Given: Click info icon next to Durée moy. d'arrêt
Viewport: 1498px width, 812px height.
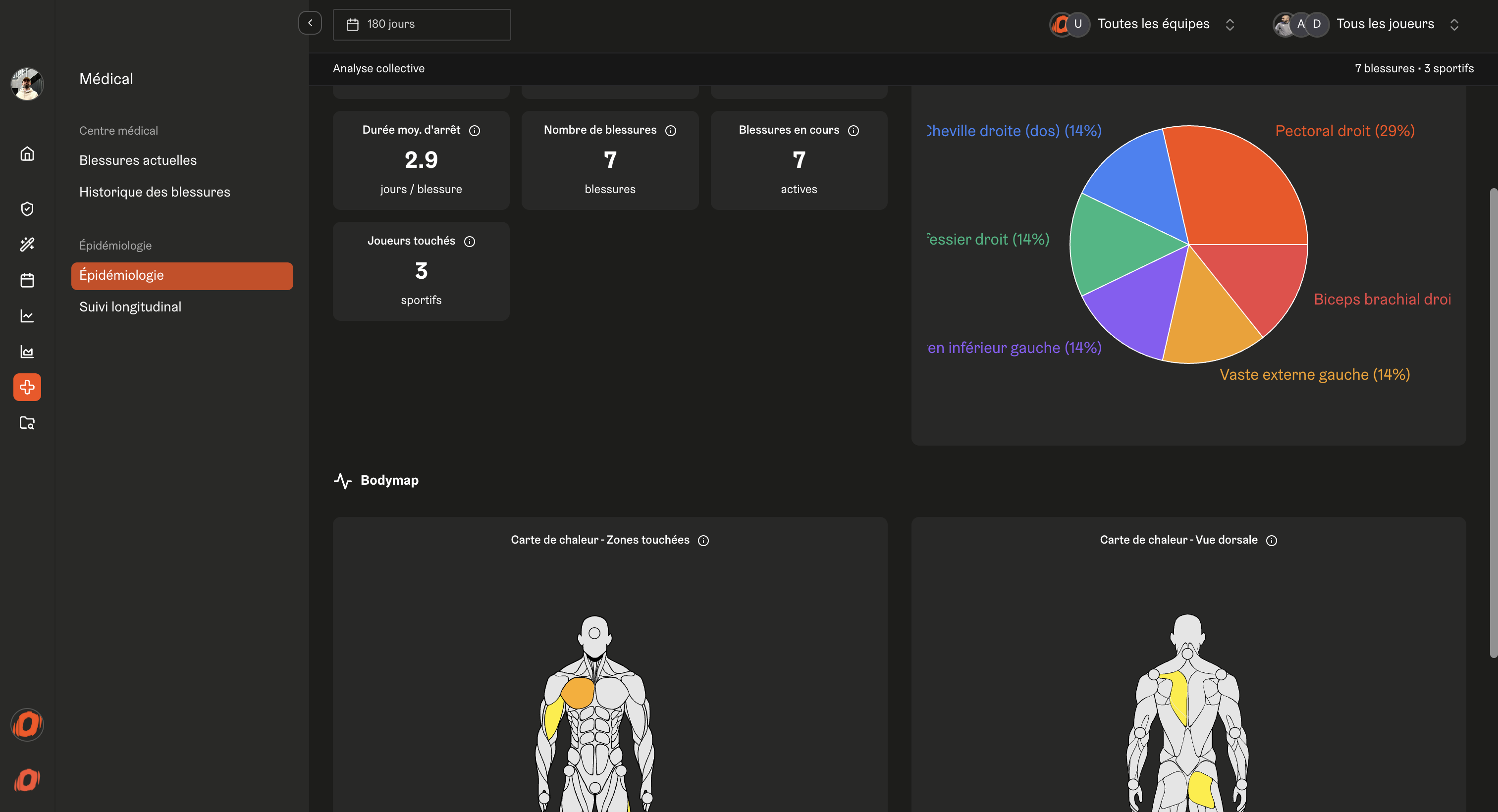Looking at the screenshot, I should pos(475,130).
